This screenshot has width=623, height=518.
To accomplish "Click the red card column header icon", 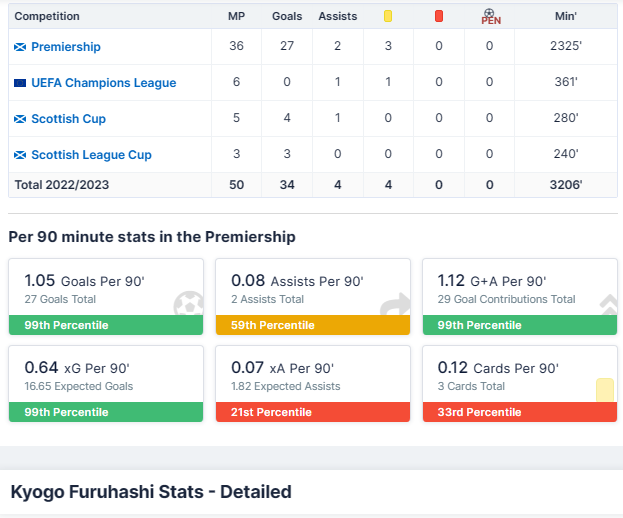I will pos(439,16).
